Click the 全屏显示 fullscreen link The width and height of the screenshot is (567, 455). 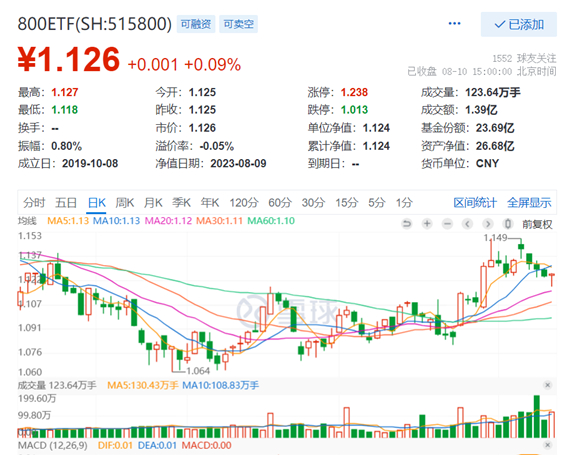click(x=529, y=203)
